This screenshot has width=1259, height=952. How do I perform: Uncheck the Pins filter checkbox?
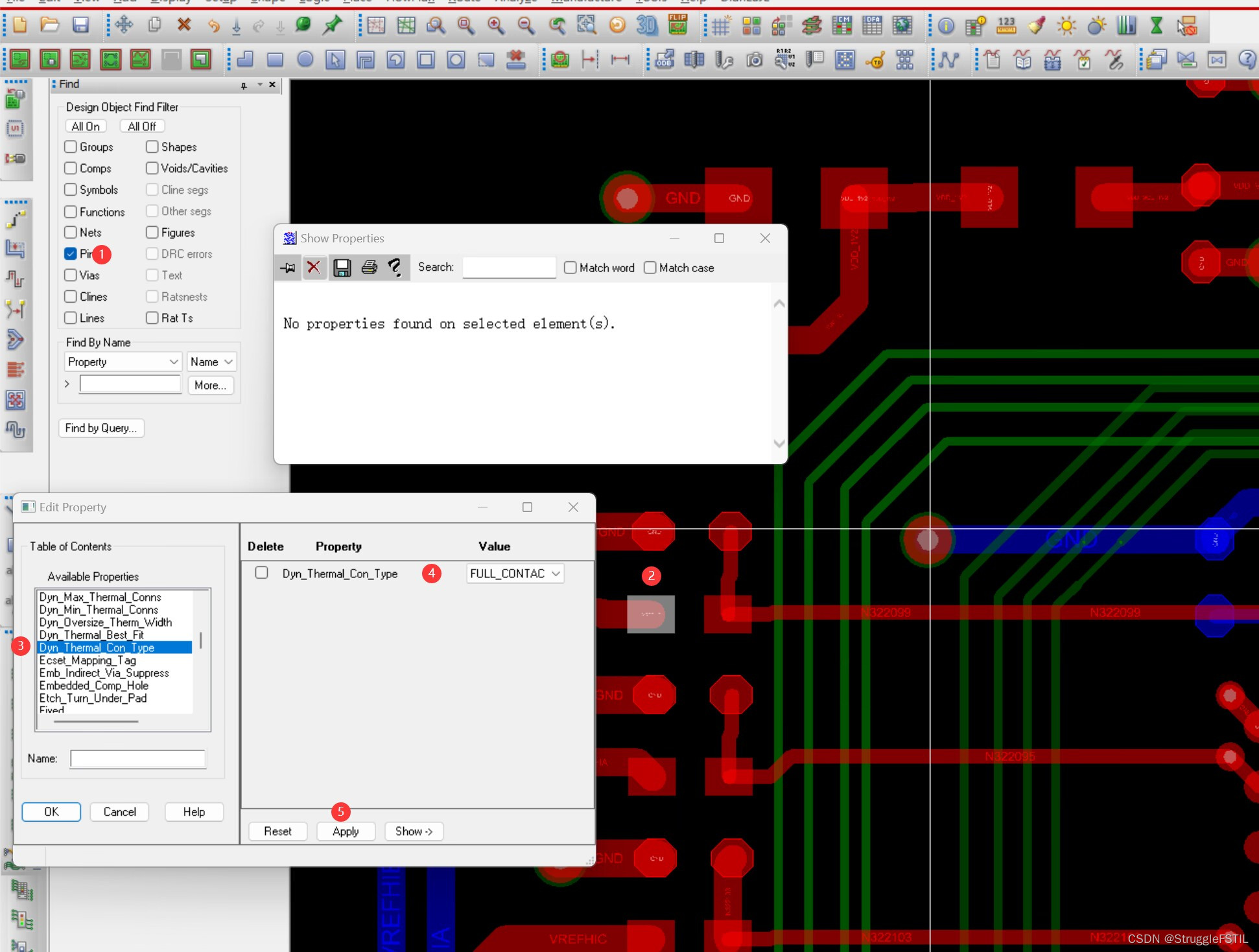[x=71, y=253]
